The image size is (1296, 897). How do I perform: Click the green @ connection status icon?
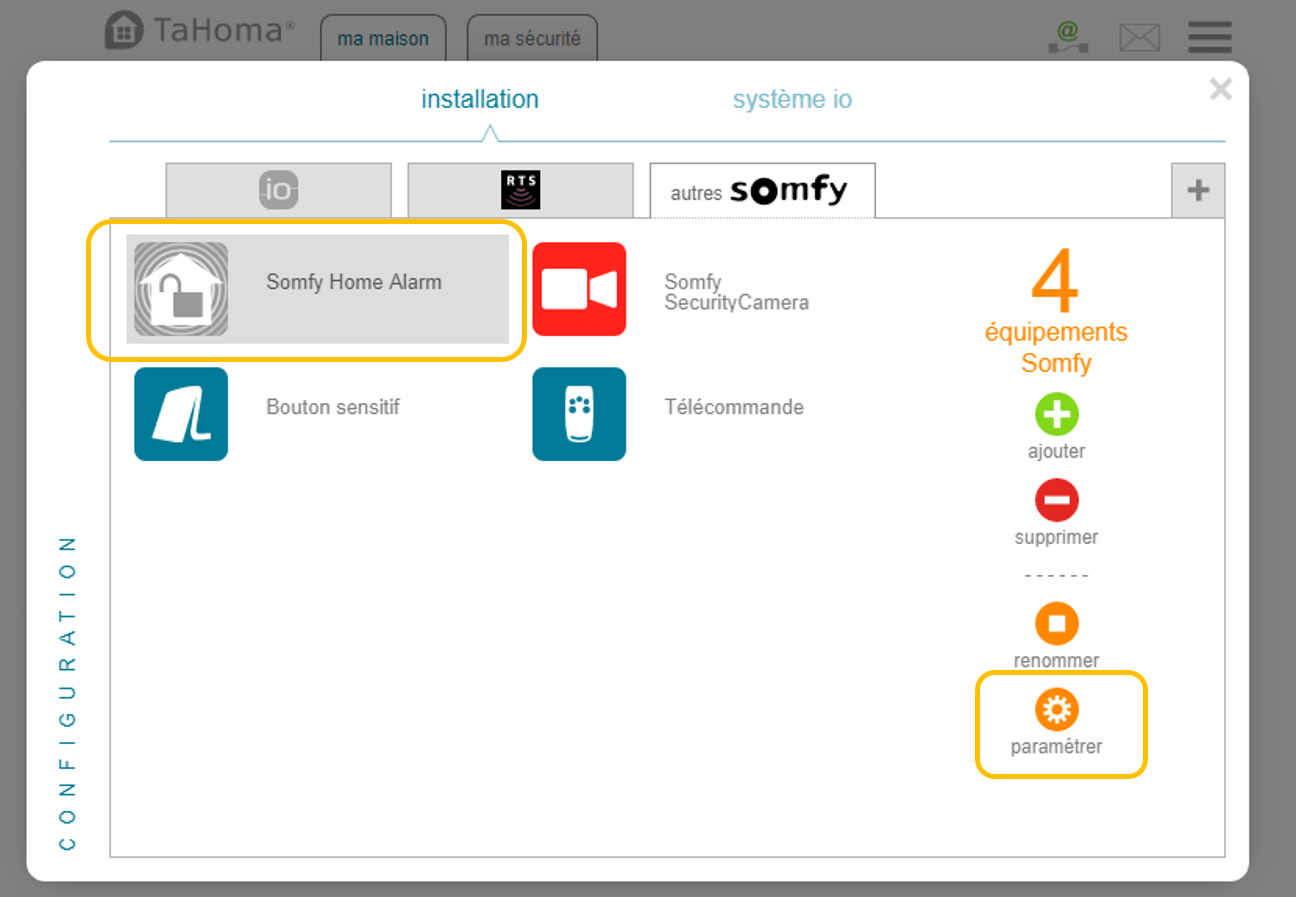[x=1067, y=38]
